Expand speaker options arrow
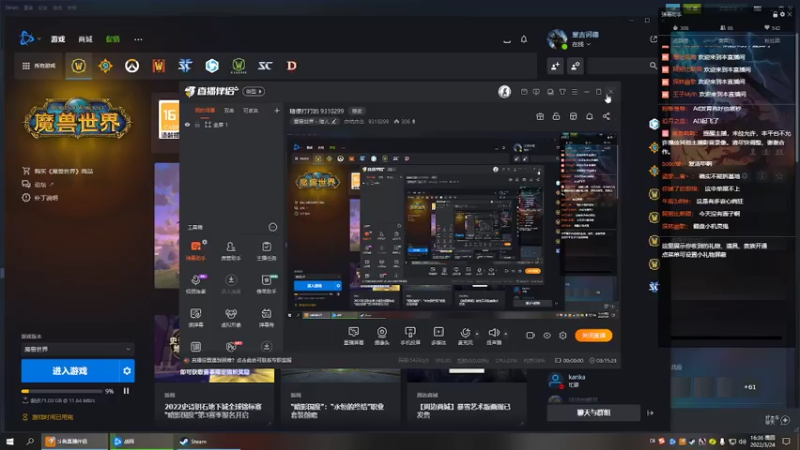Viewport: 800px width, 450px height. (506, 334)
